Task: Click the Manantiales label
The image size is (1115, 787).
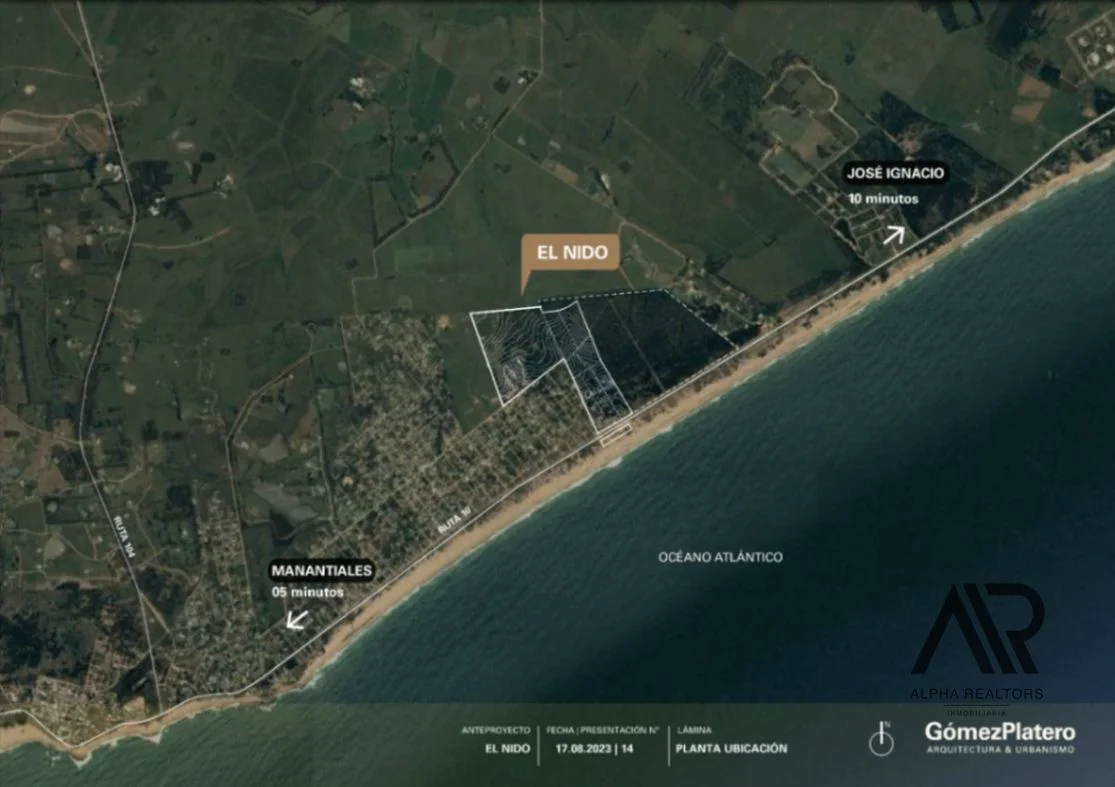Action: click(x=321, y=571)
